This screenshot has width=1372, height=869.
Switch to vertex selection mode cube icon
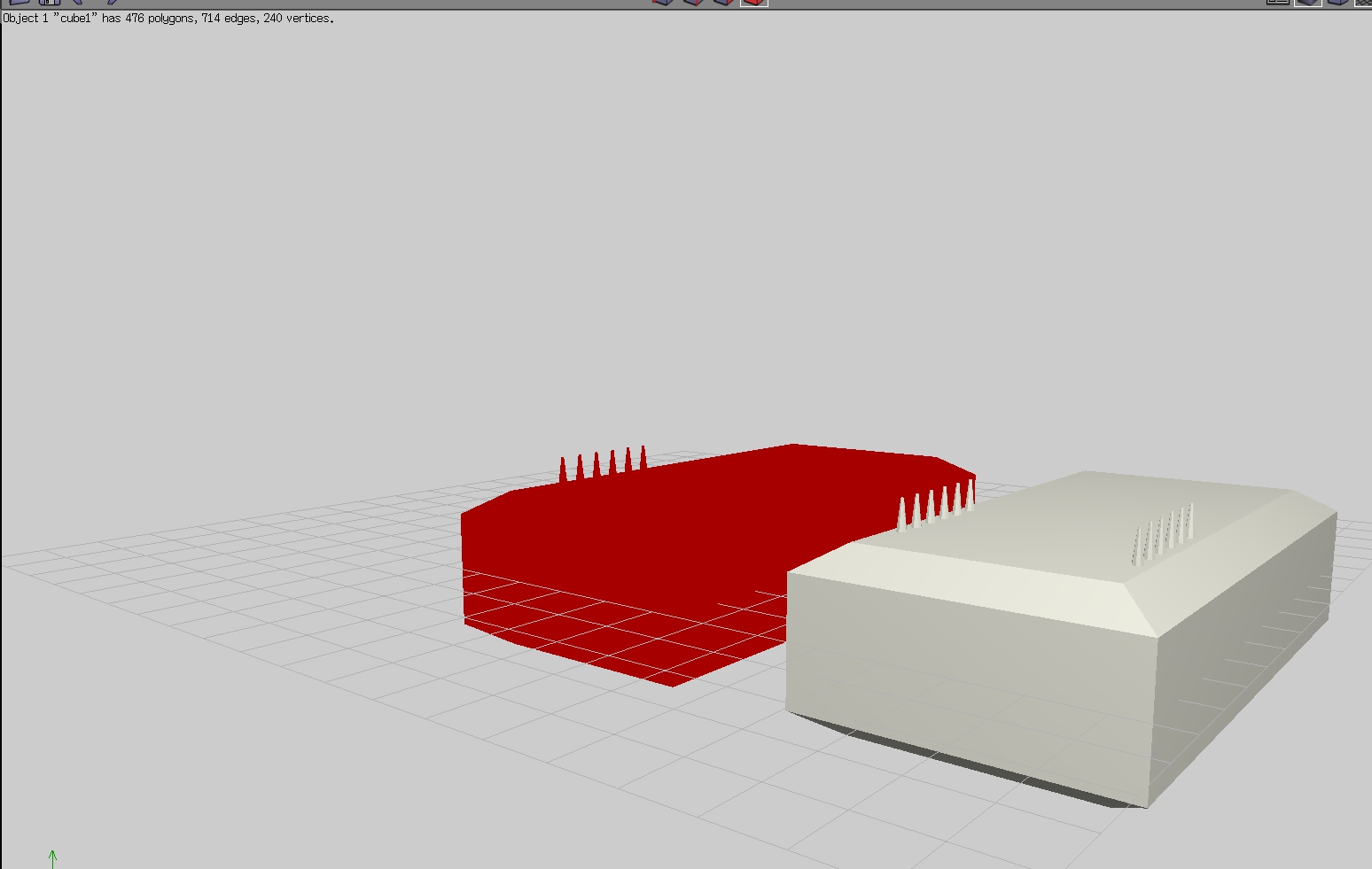pyautogui.click(x=663, y=3)
